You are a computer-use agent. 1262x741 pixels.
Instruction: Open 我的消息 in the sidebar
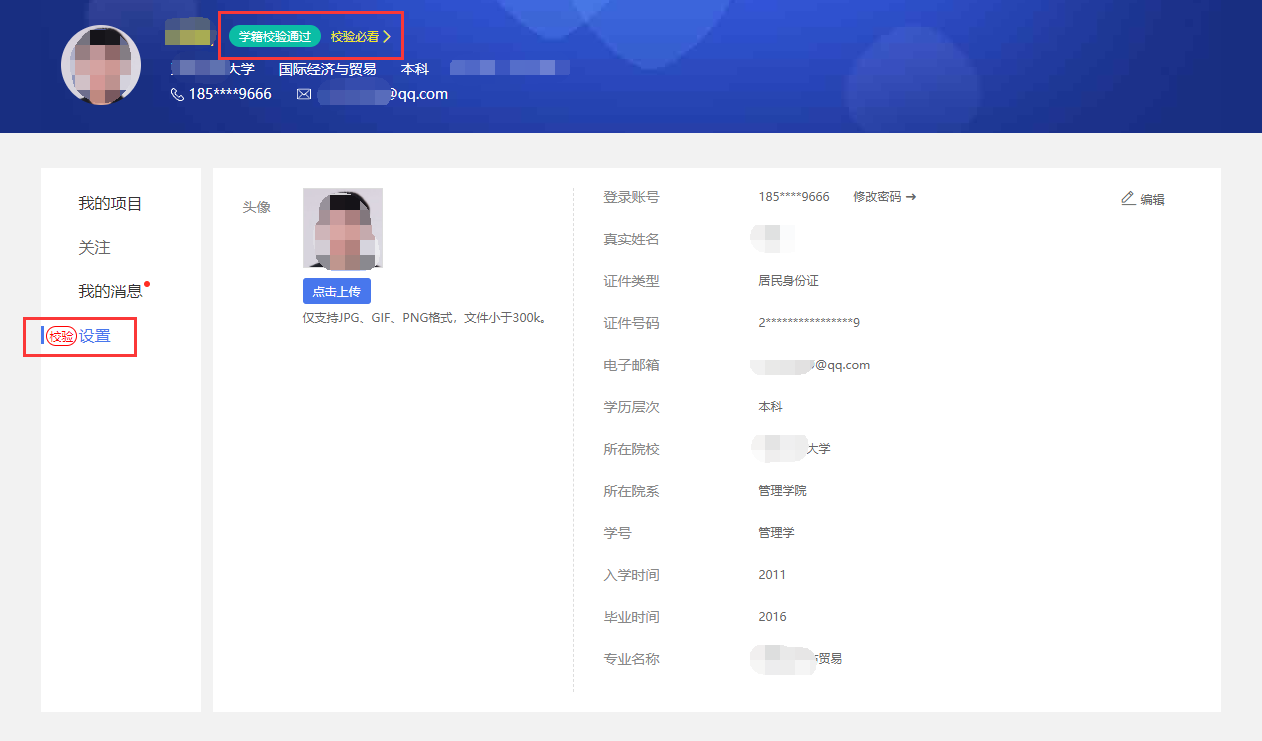111,292
